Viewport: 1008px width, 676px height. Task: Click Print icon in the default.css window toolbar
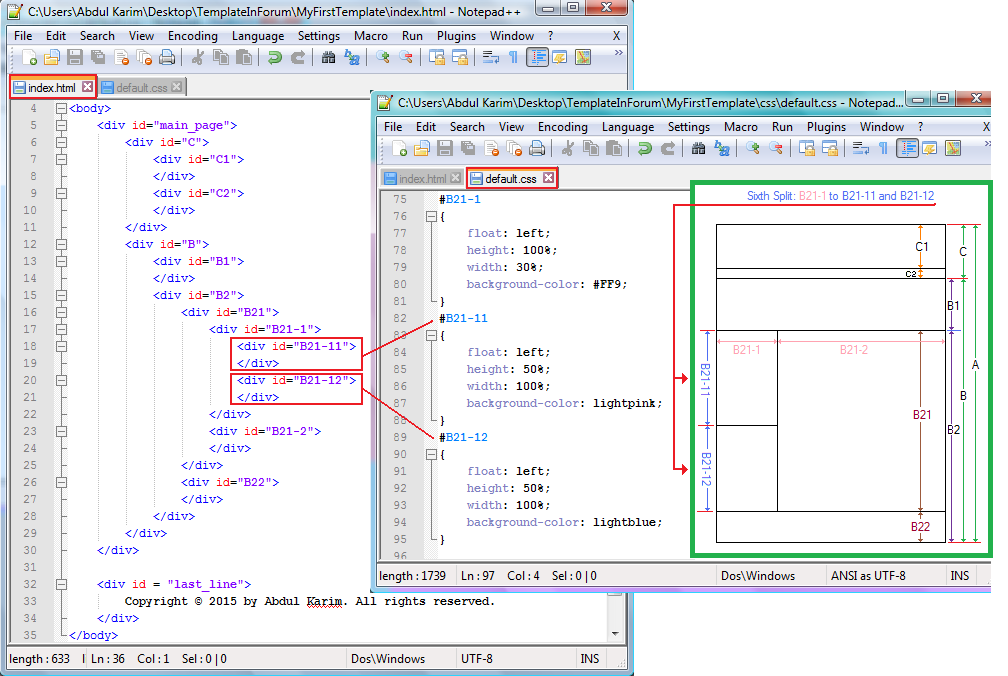point(537,149)
